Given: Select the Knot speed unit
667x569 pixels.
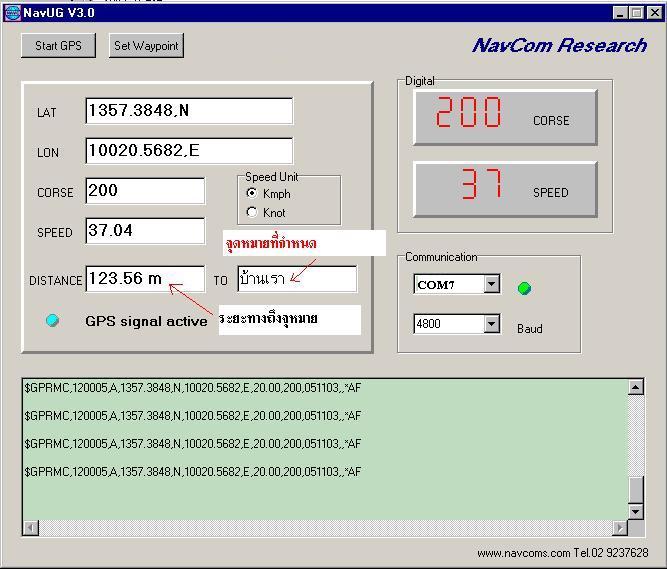Looking at the screenshot, I should pyautogui.click(x=252, y=212).
